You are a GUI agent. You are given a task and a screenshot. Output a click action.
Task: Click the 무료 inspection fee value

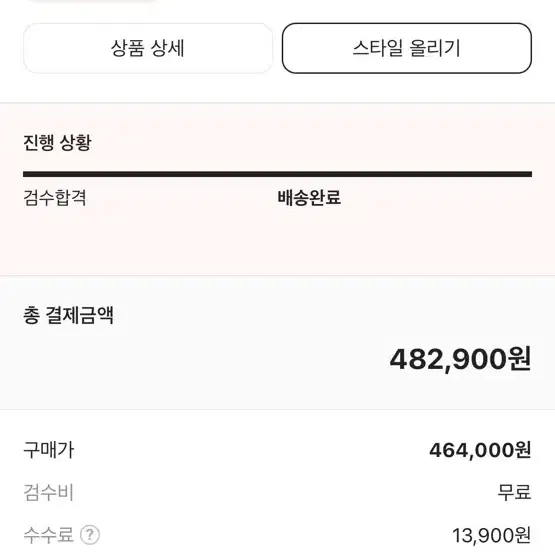pos(514,492)
